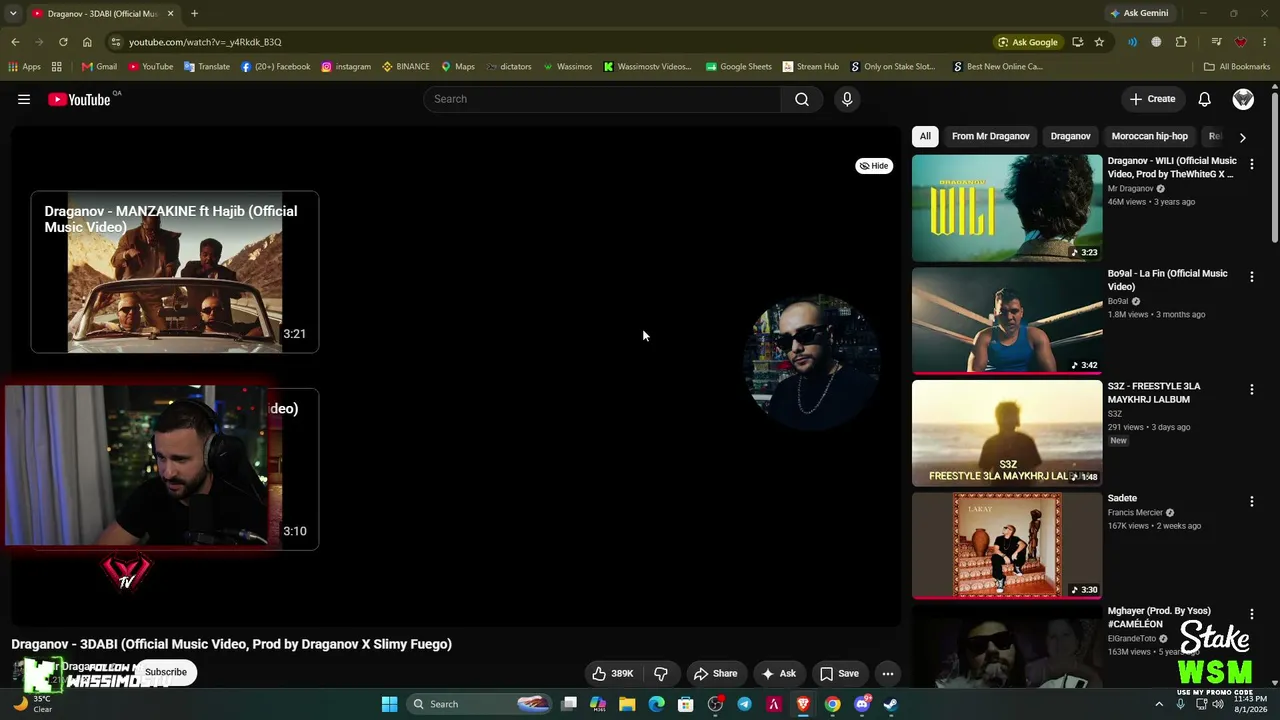Open File Explorer from the taskbar

(x=627, y=704)
